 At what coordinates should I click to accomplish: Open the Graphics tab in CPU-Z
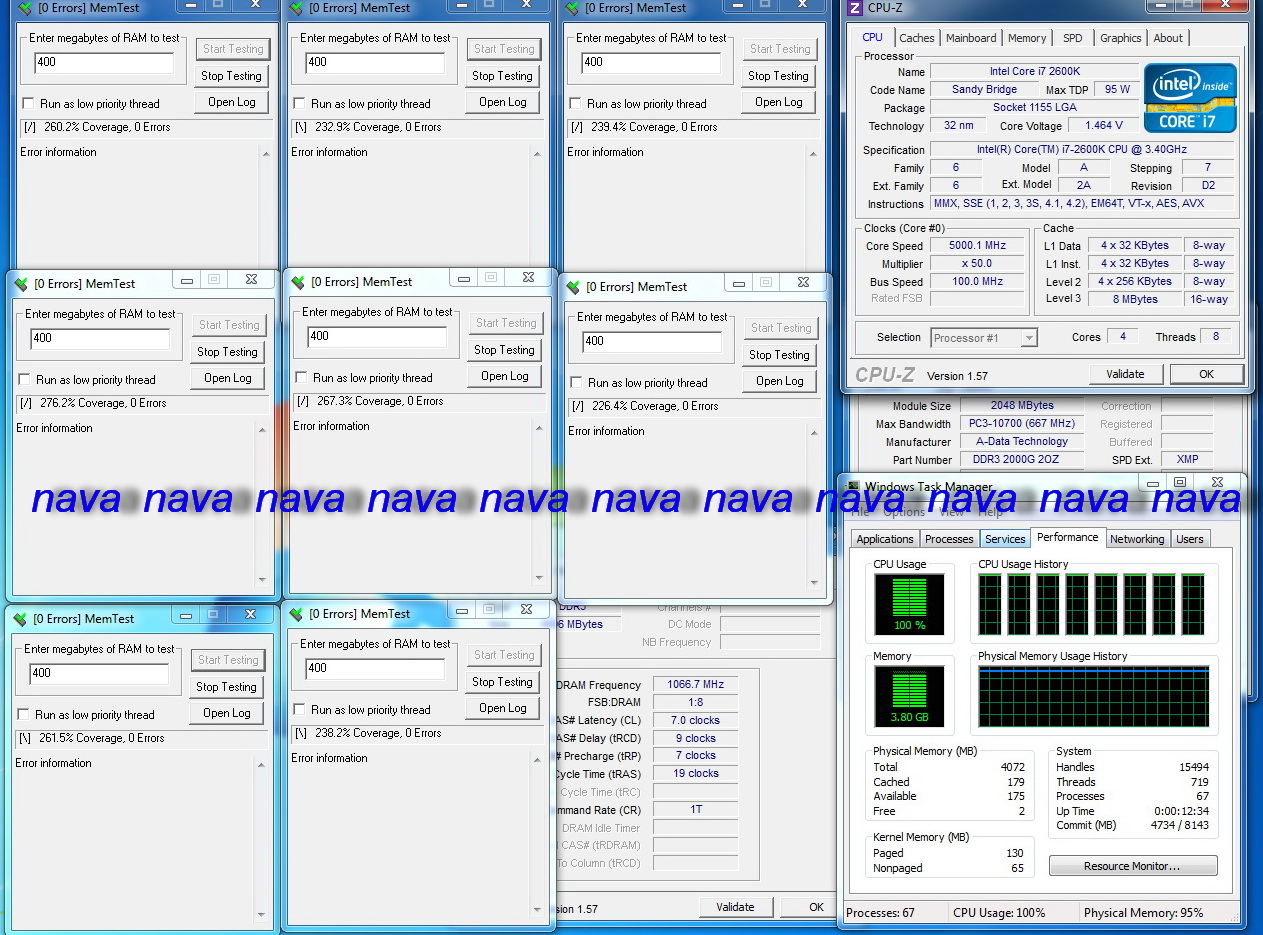coord(1120,38)
